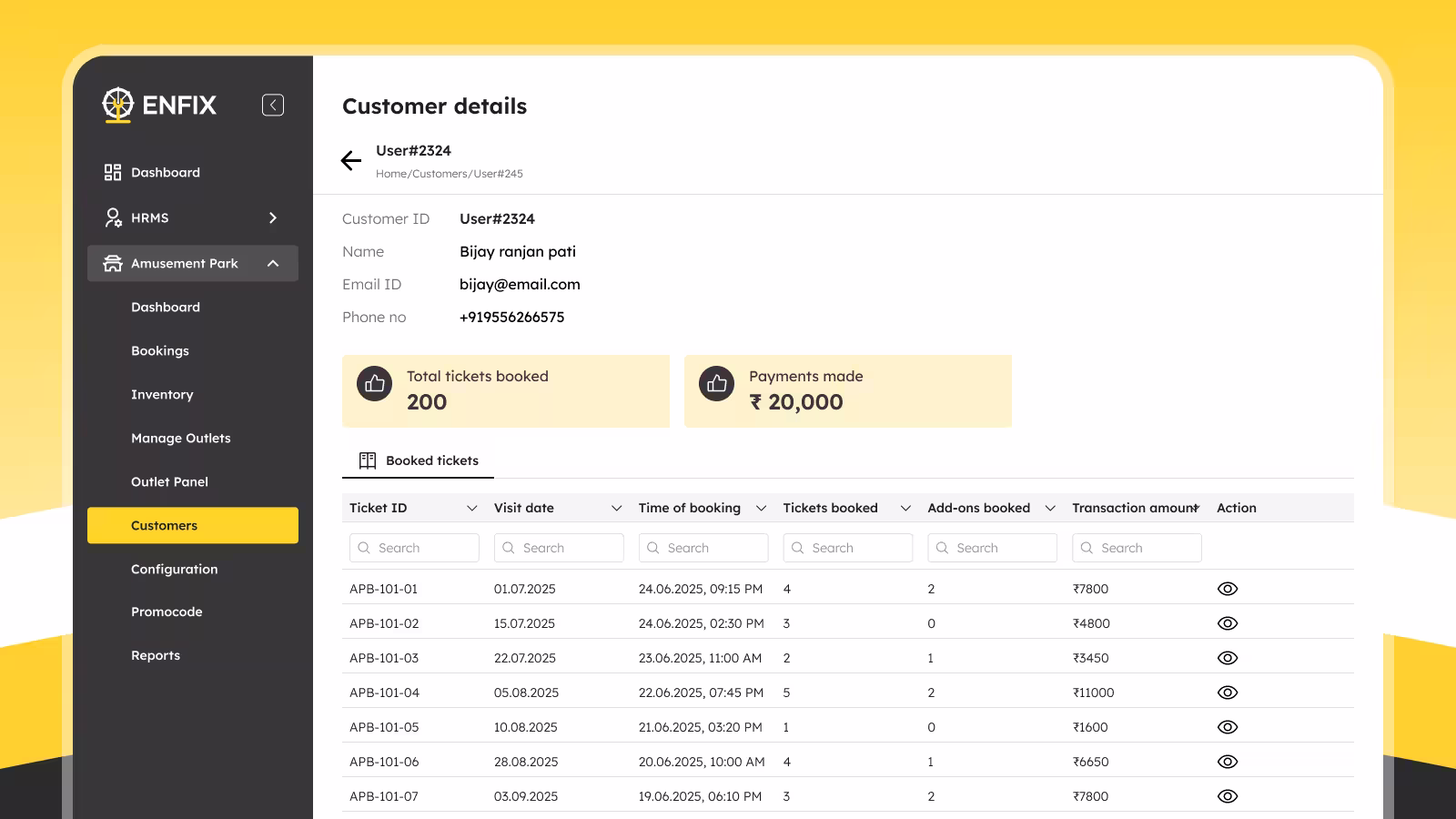Click search icon in Transaction amount filter
The image size is (1456, 819).
pyautogui.click(x=1087, y=548)
